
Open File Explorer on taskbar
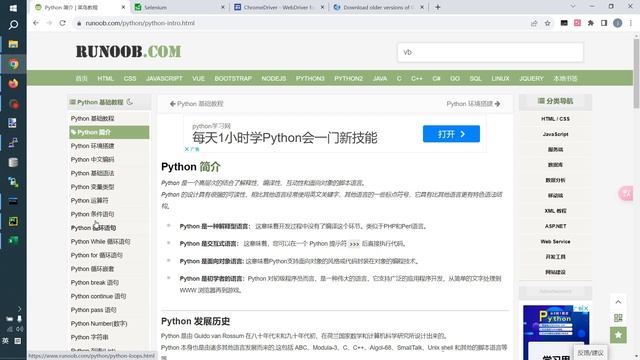coord(13,44)
